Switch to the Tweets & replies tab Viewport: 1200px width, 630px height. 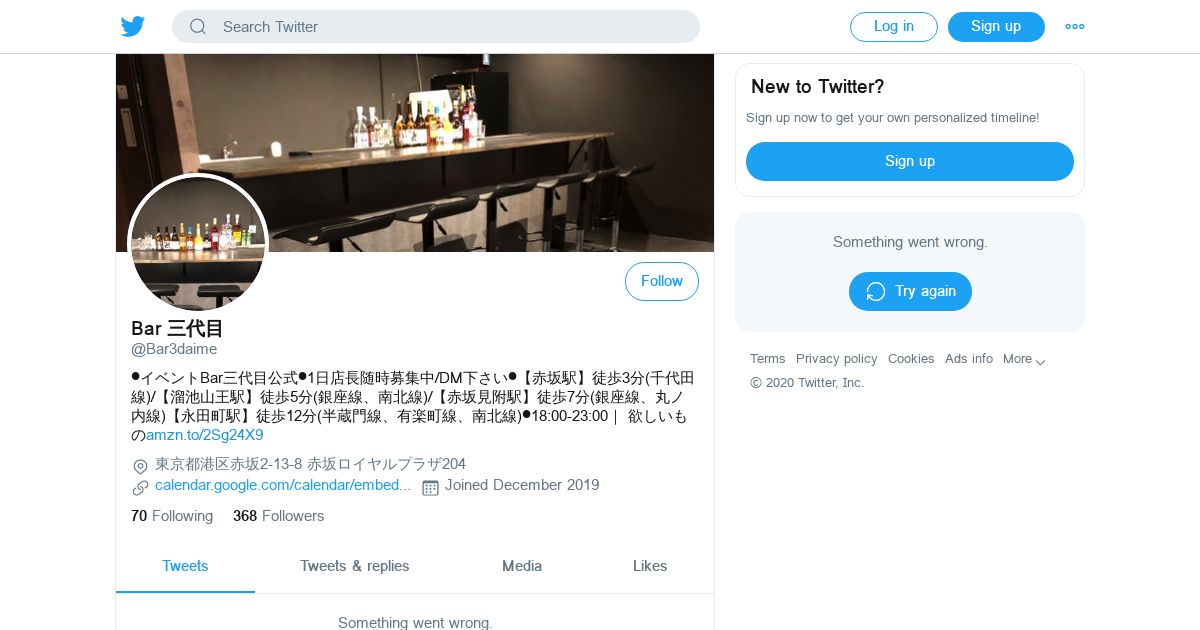(355, 566)
